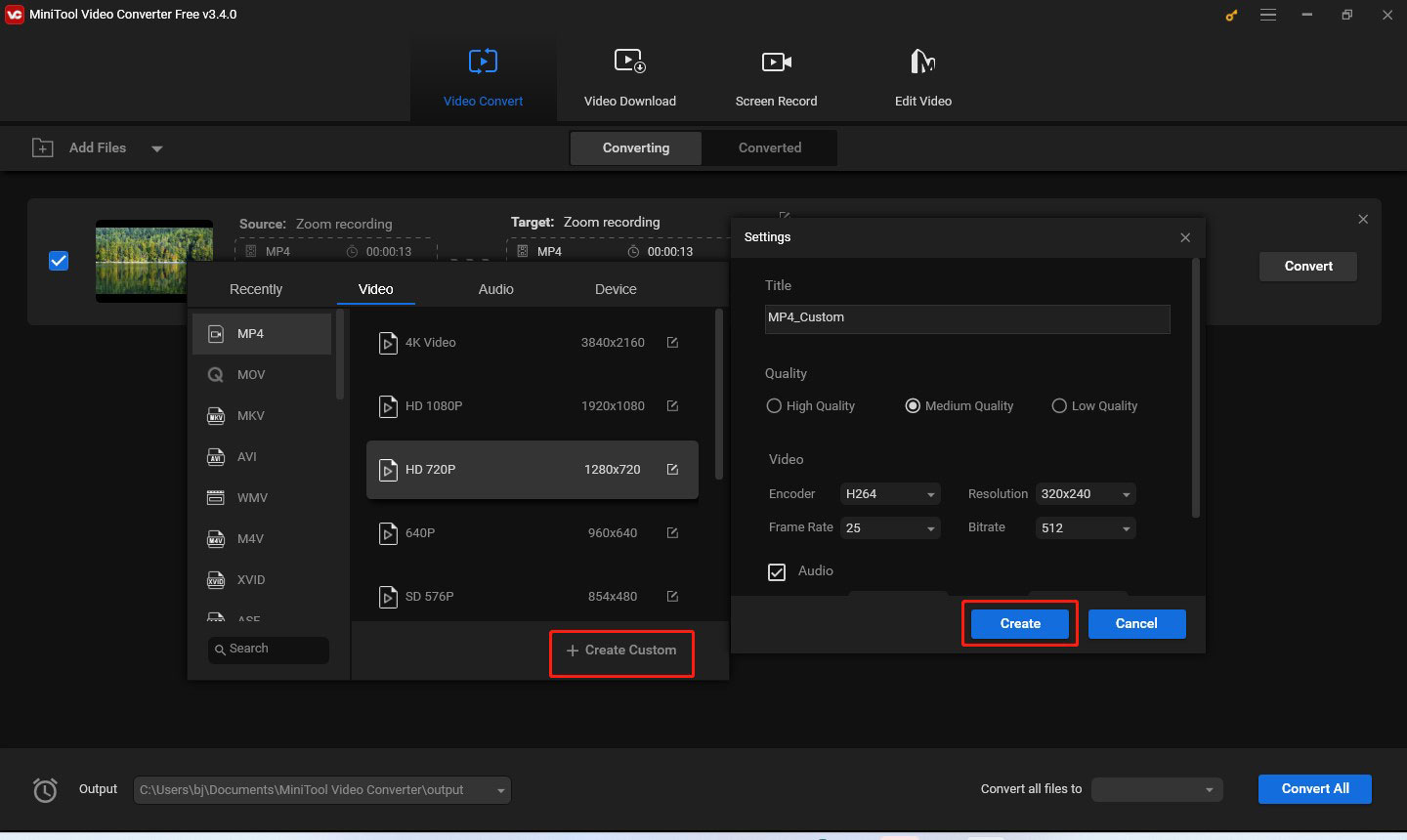Click the format Search box
1407x840 pixels.
pos(269,650)
